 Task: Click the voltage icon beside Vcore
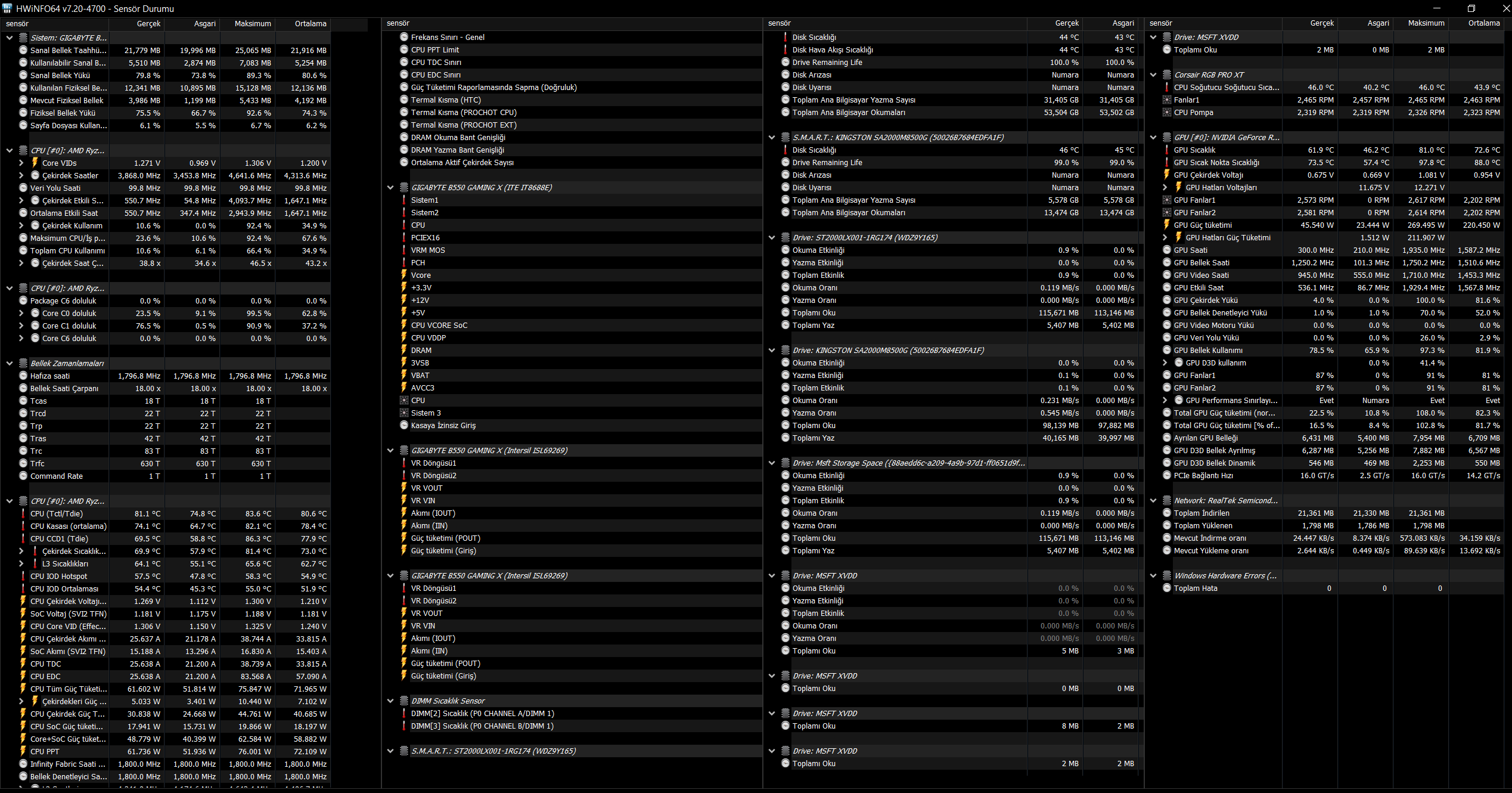coord(404,275)
